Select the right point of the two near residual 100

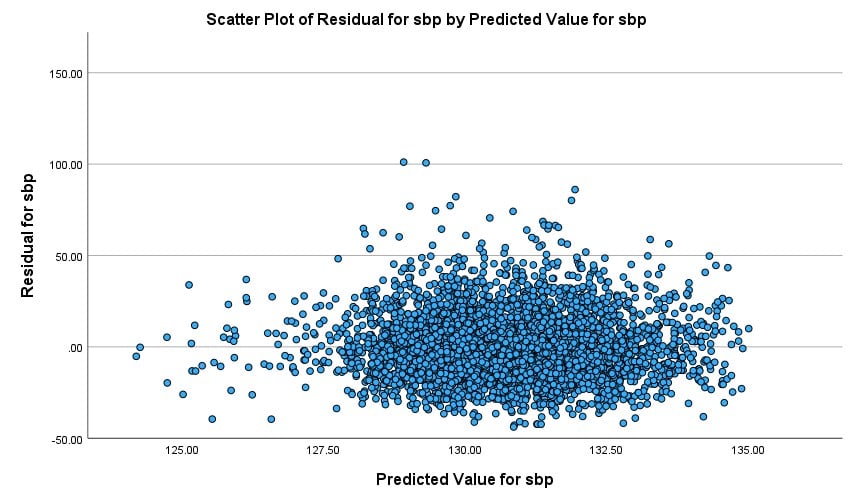click(x=426, y=162)
